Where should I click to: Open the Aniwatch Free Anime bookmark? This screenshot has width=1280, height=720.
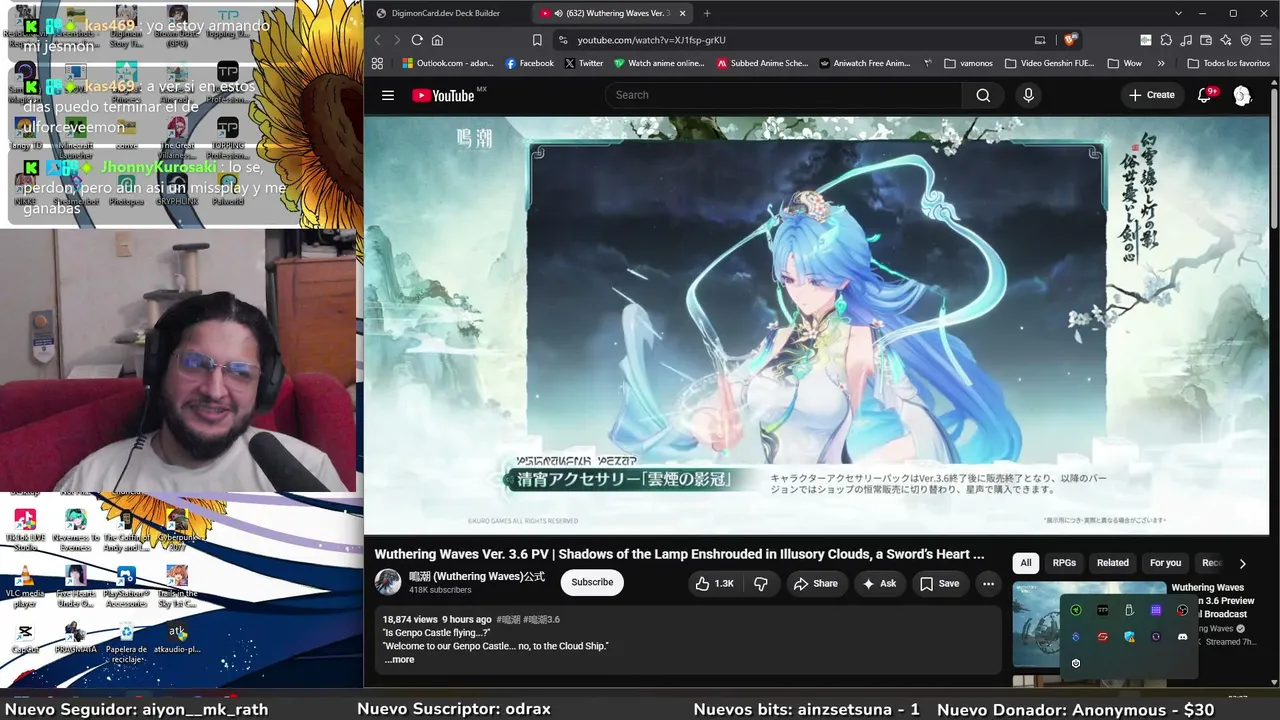864,63
